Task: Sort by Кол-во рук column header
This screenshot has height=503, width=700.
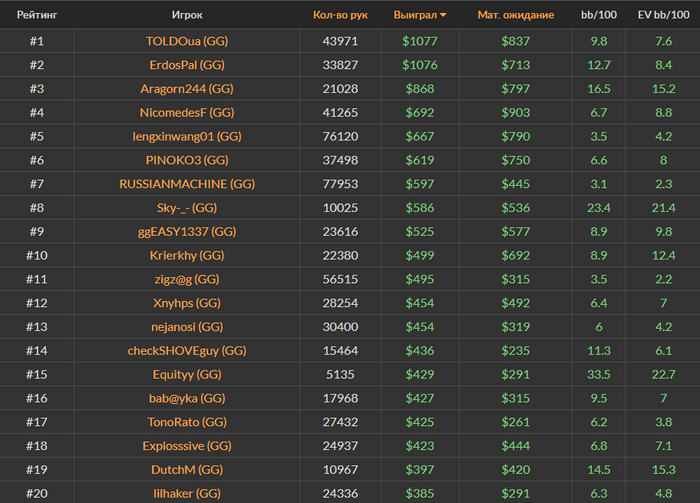Action: pos(340,15)
